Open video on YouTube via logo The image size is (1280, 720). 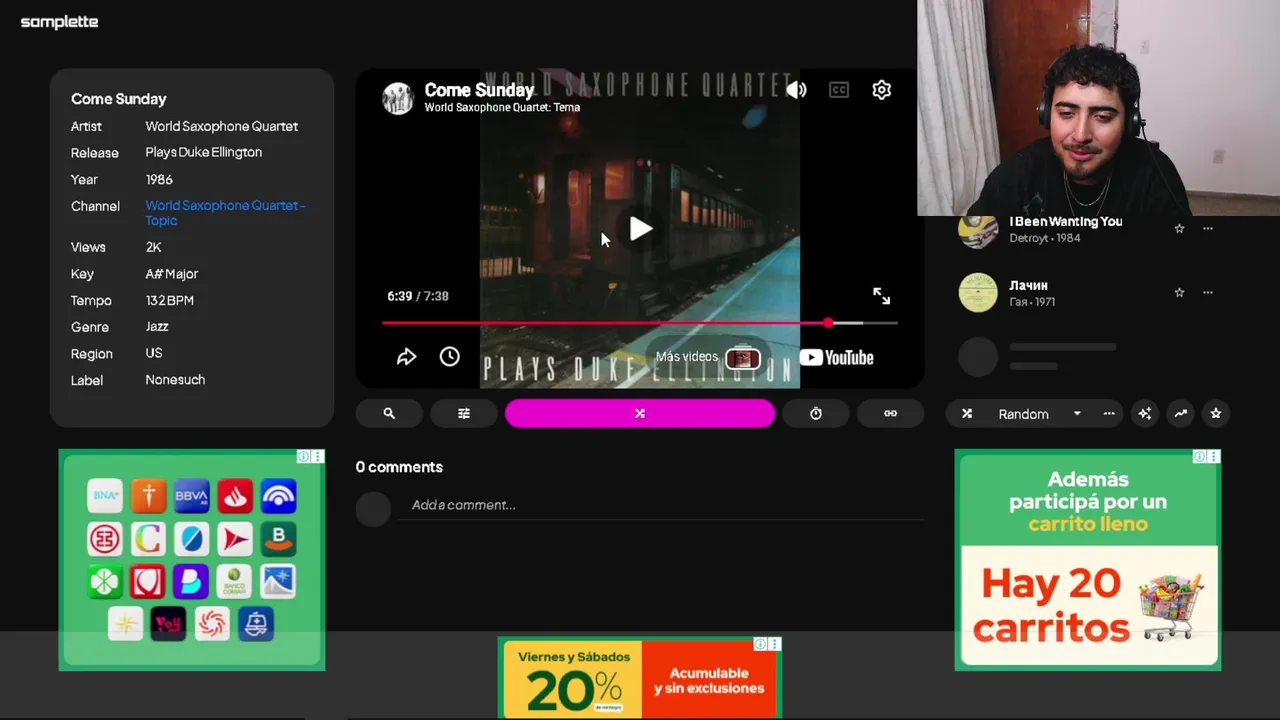(x=836, y=357)
